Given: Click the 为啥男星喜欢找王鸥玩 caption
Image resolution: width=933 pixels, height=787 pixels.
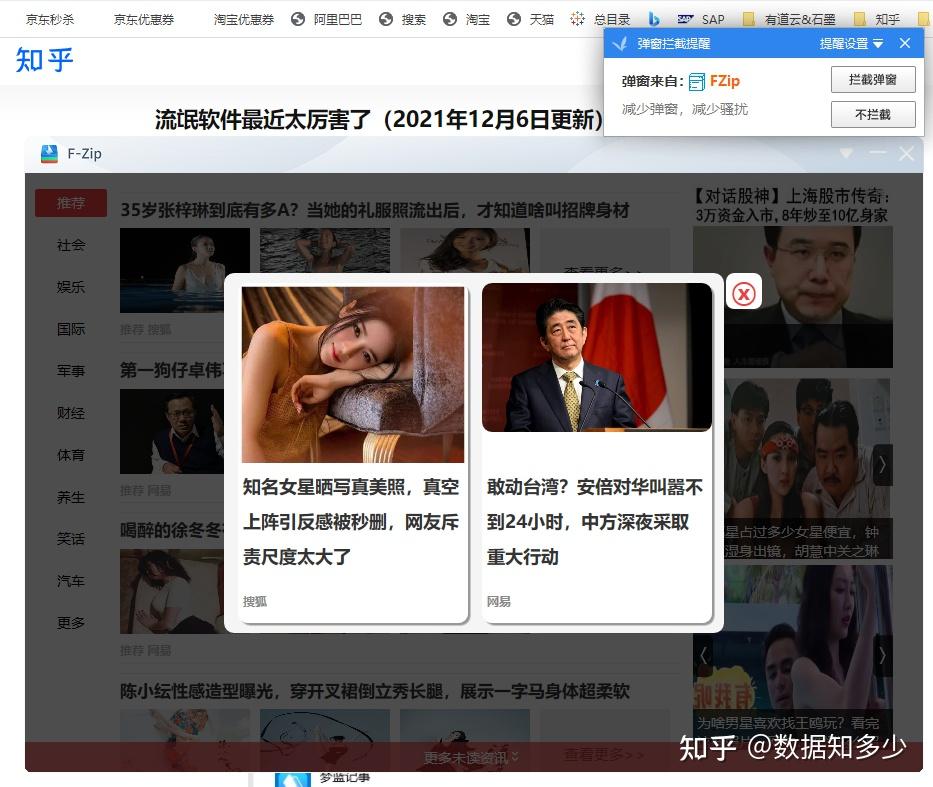Looking at the screenshot, I should pyautogui.click(x=788, y=723).
